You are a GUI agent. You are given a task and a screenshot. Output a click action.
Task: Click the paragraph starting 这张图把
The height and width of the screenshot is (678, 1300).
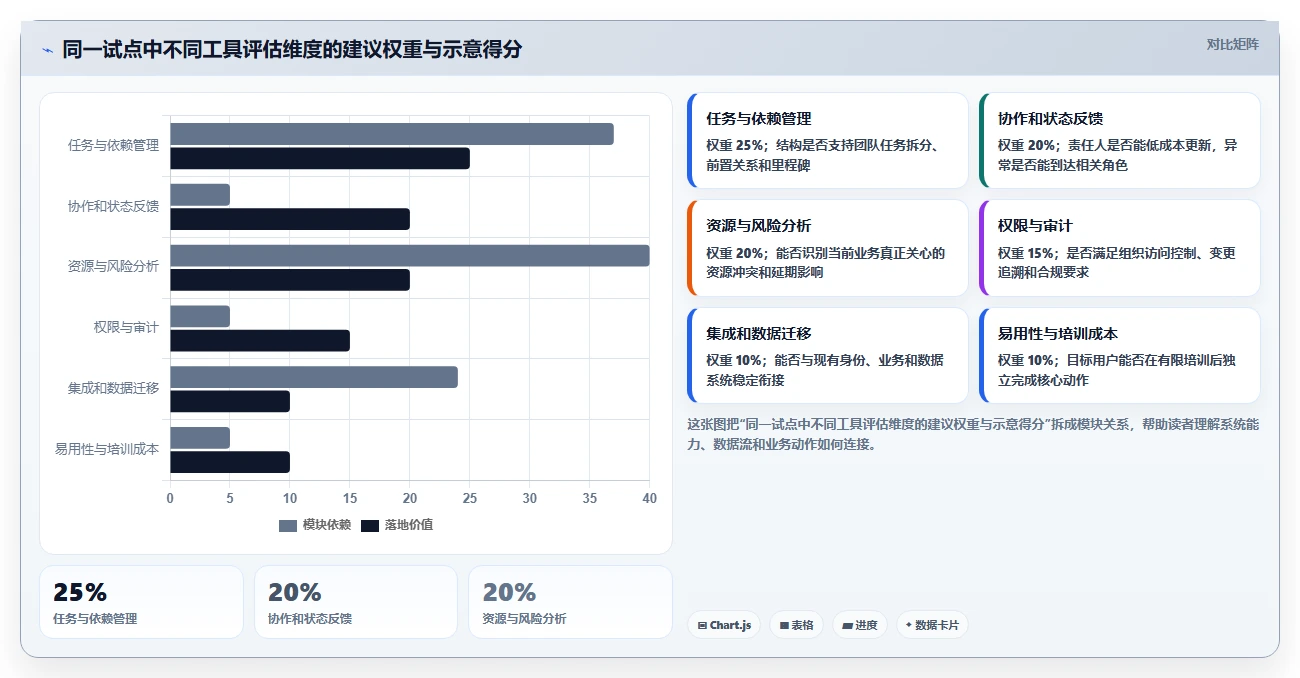973,434
